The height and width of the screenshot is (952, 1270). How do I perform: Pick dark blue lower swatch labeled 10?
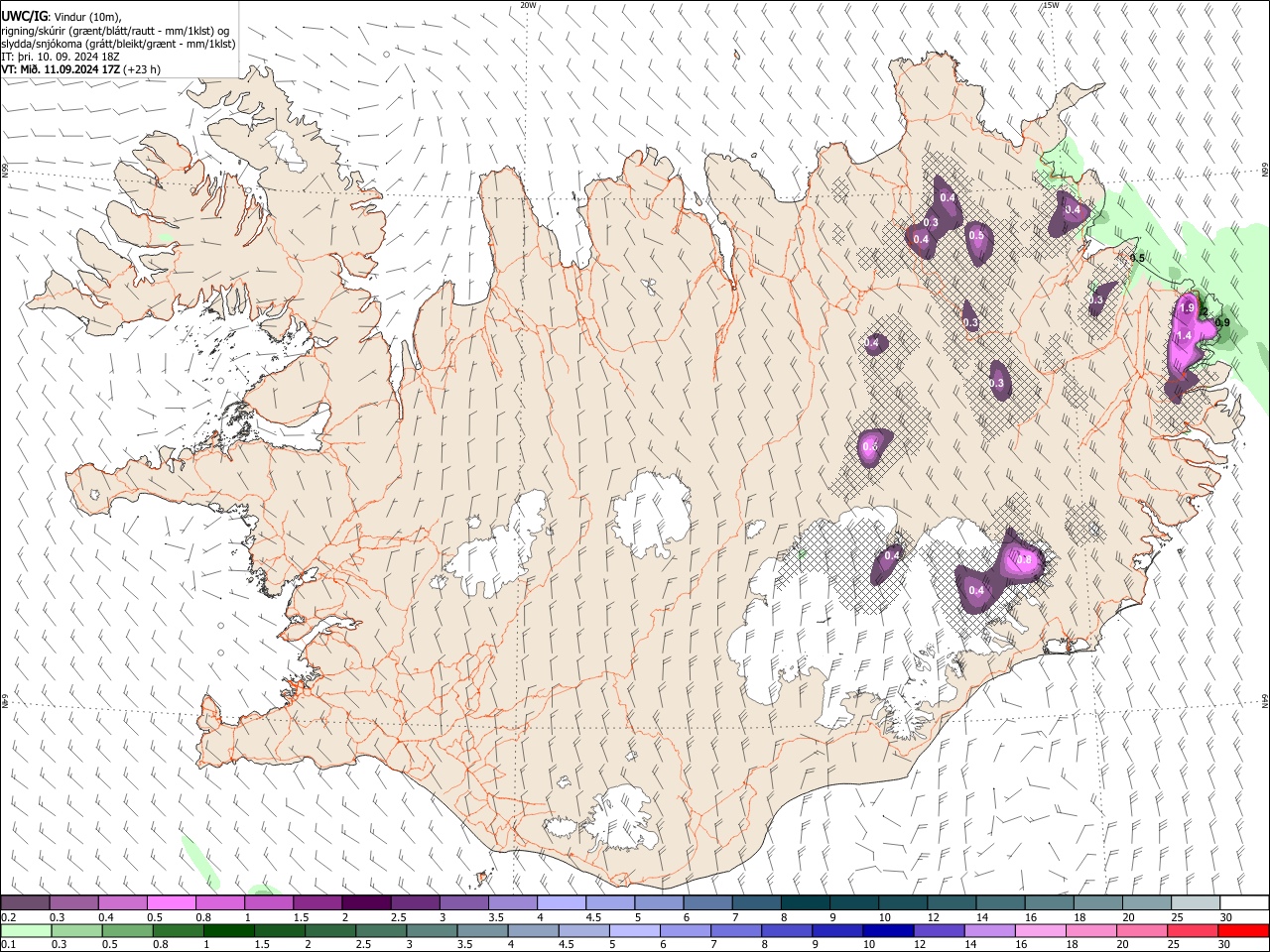click(x=887, y=930)
